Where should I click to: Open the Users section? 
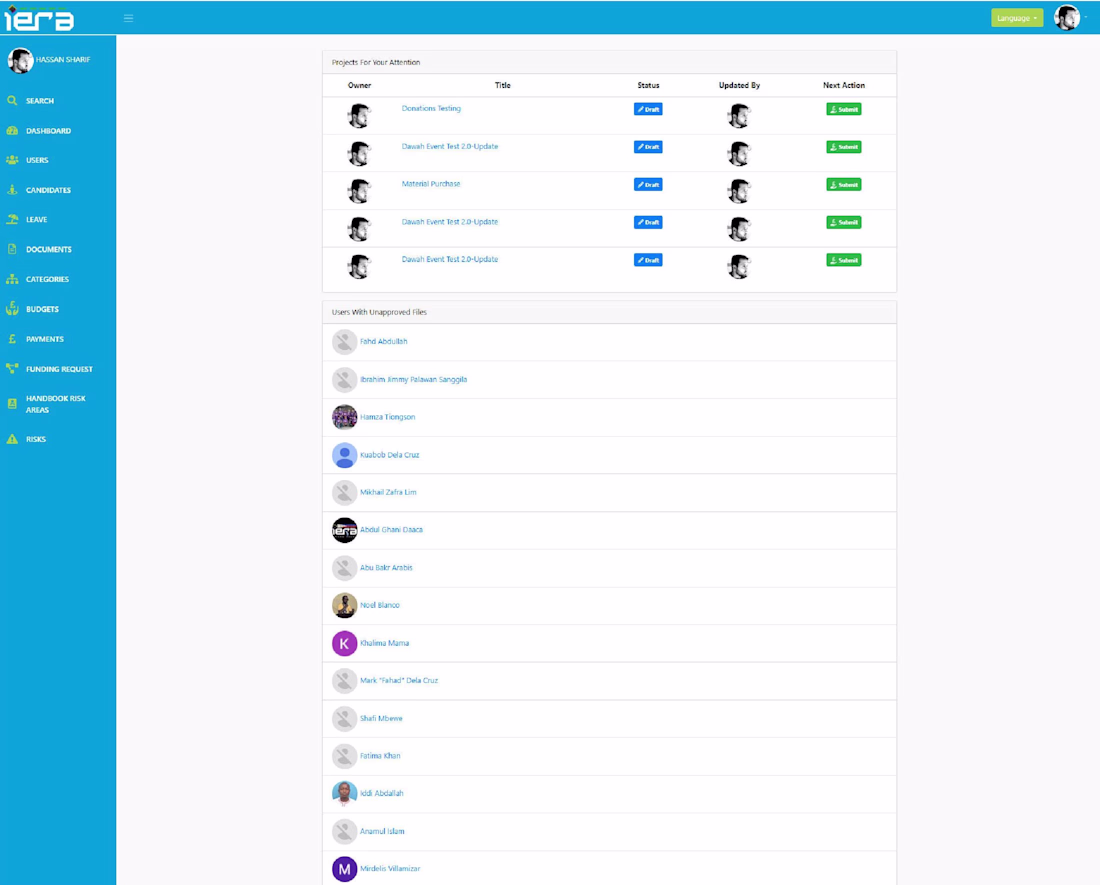point(37,160)
